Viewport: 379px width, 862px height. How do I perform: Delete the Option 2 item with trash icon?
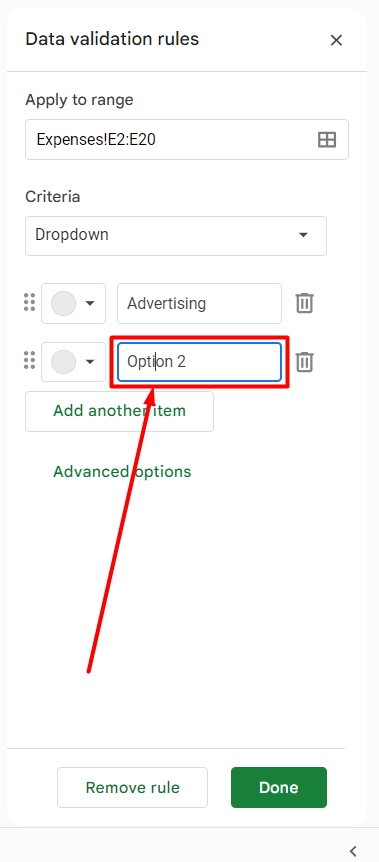304,362
